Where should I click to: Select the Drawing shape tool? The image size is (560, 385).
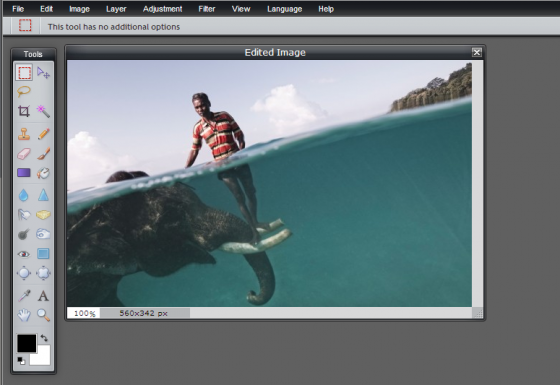click(43, 254)
